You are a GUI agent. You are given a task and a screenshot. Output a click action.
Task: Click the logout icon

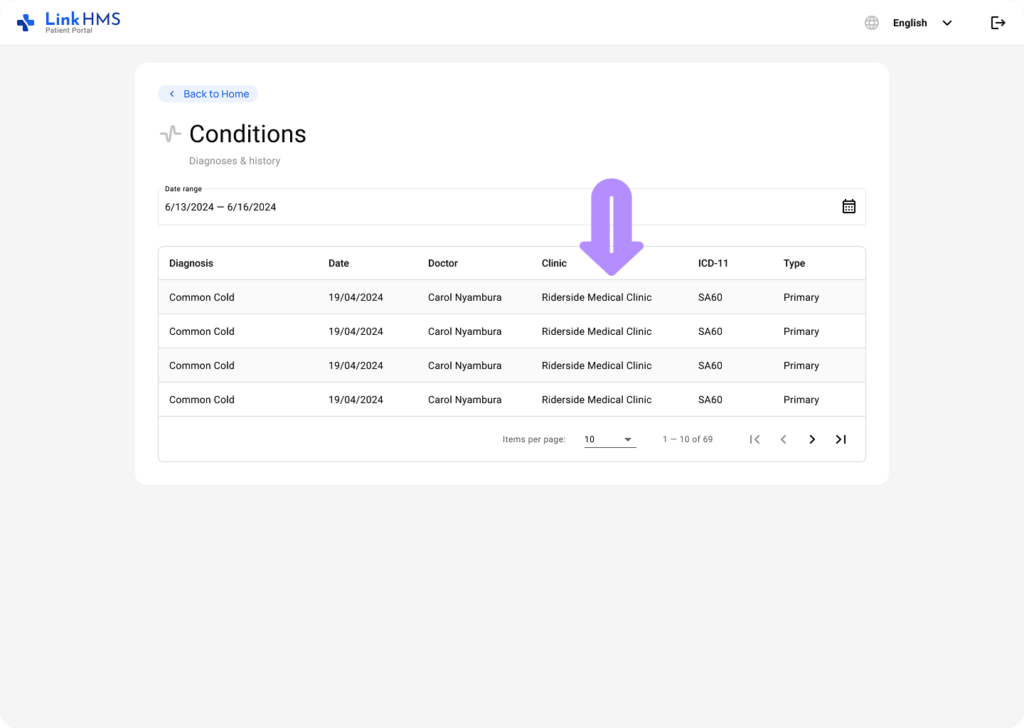tap(997, 23)
